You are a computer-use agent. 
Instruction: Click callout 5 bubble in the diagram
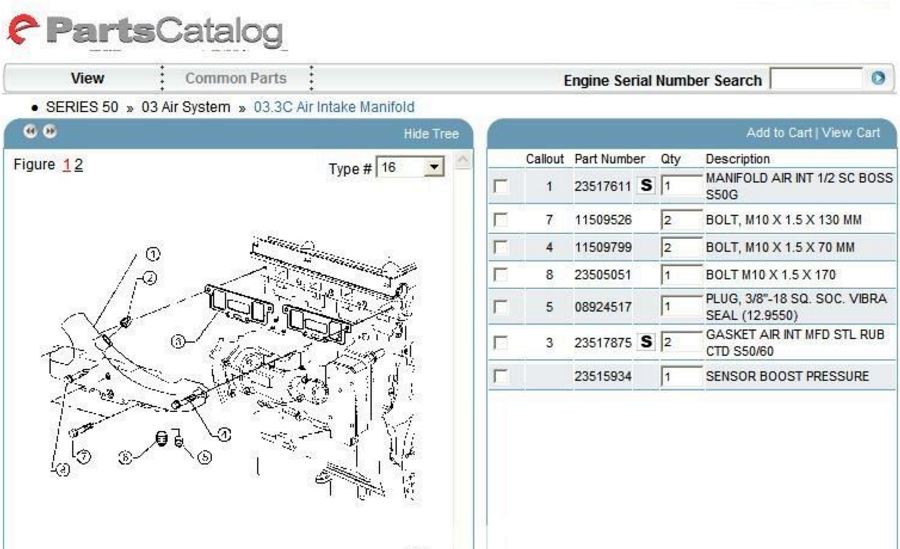(205, 458)
